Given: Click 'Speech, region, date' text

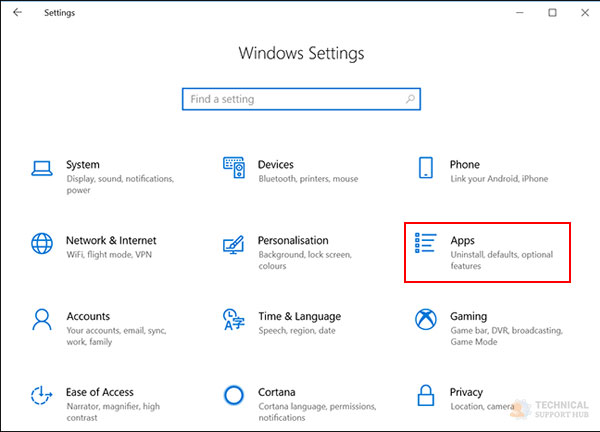Looking at the screenshot, I should click(297, 331).
